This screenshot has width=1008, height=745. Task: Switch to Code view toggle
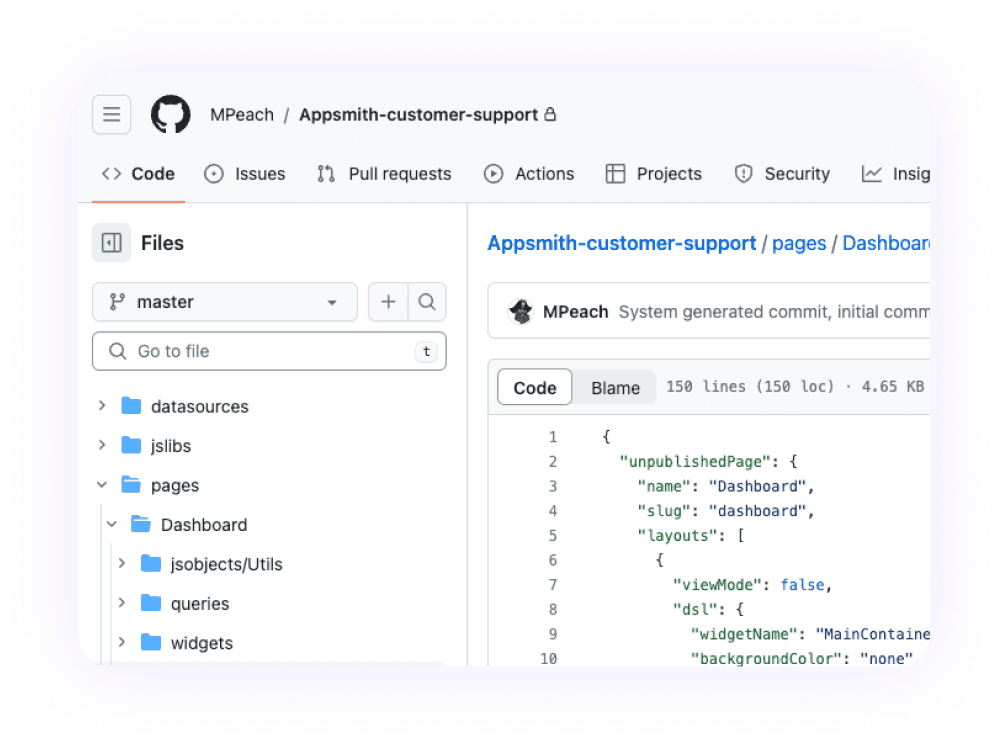point(534,388)
